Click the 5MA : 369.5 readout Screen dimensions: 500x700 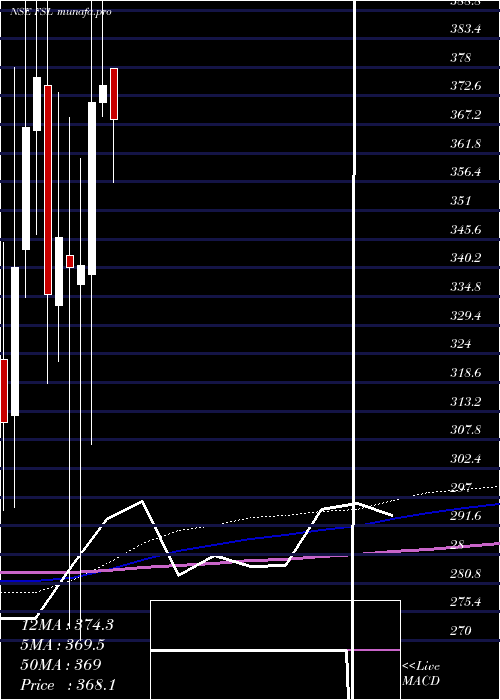coord(64,645)
